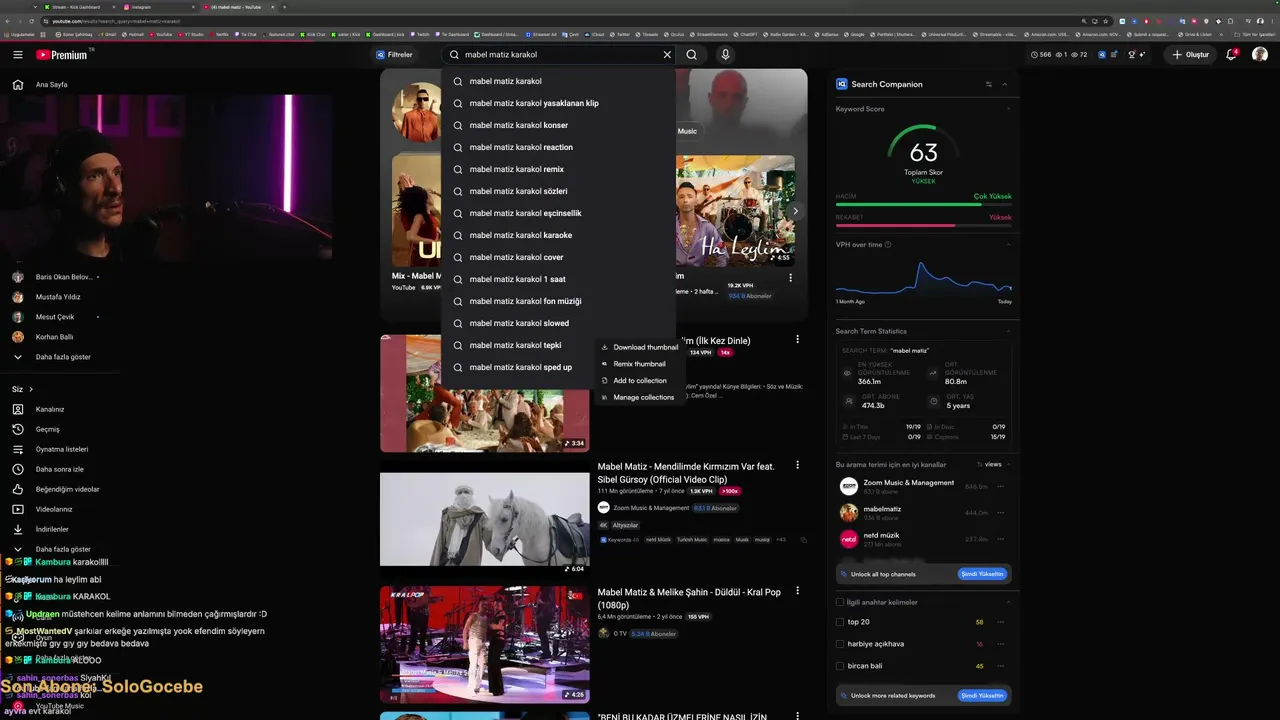The width and height of the screenshot is (1280, 720).
Task: Choose suggestion mabel matiz karakol yasaklanan klip
Action: pos(558,103)
